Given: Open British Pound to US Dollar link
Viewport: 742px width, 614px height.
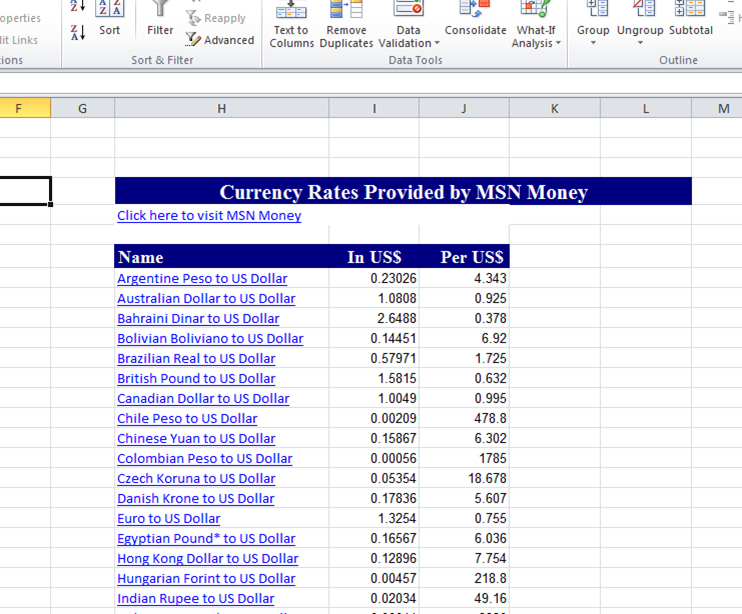Looking at the screenshot, I should point(196,378).
